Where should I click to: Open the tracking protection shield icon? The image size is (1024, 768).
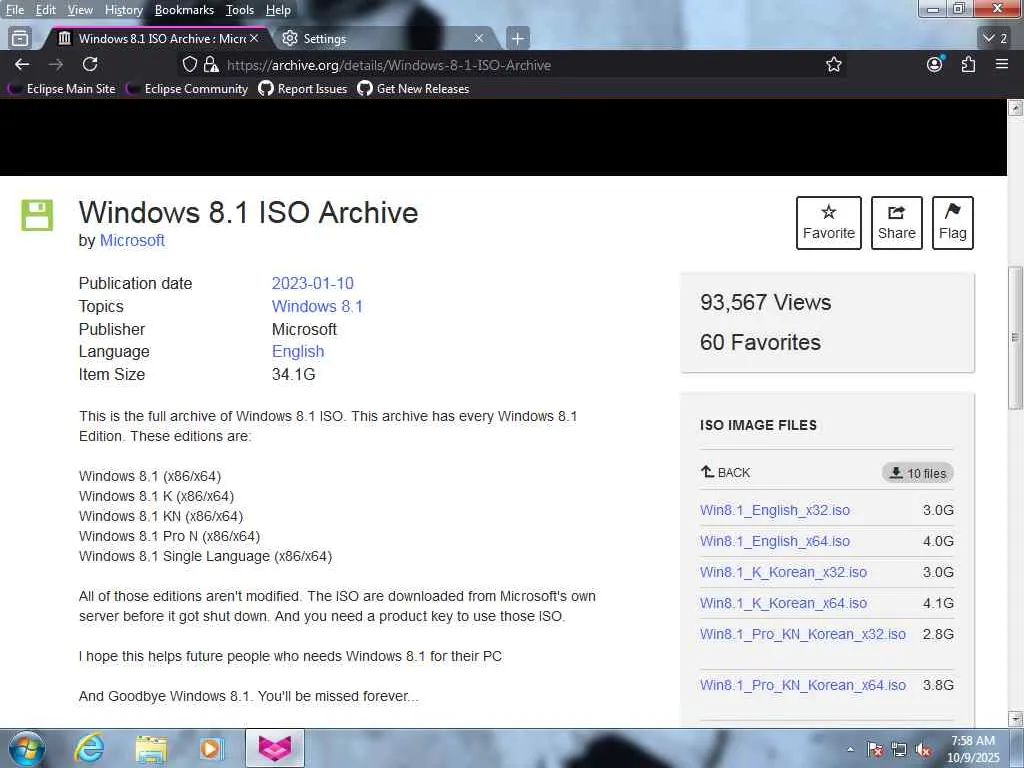(189, 64)
